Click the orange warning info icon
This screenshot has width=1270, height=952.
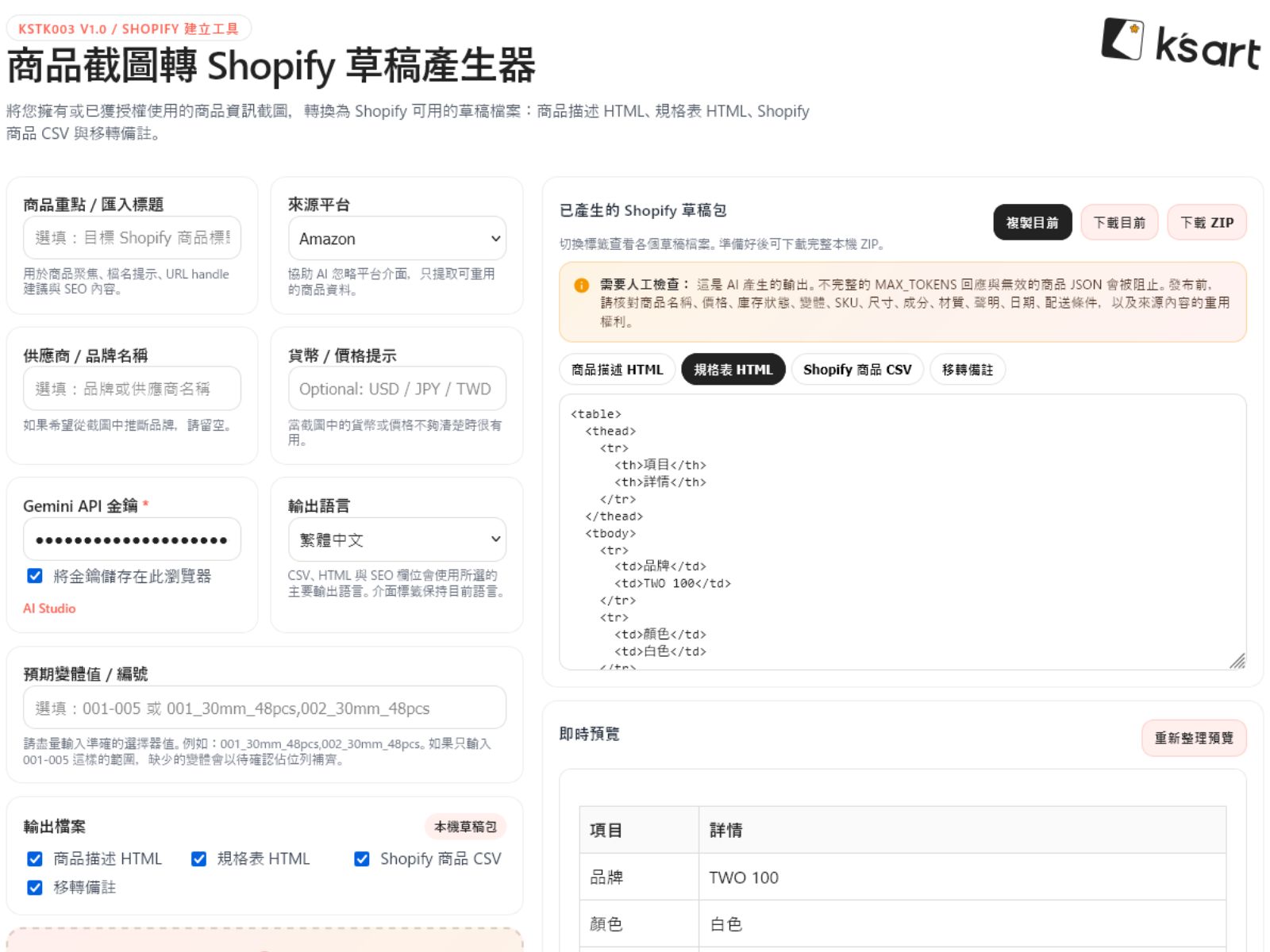click(581, 285)
